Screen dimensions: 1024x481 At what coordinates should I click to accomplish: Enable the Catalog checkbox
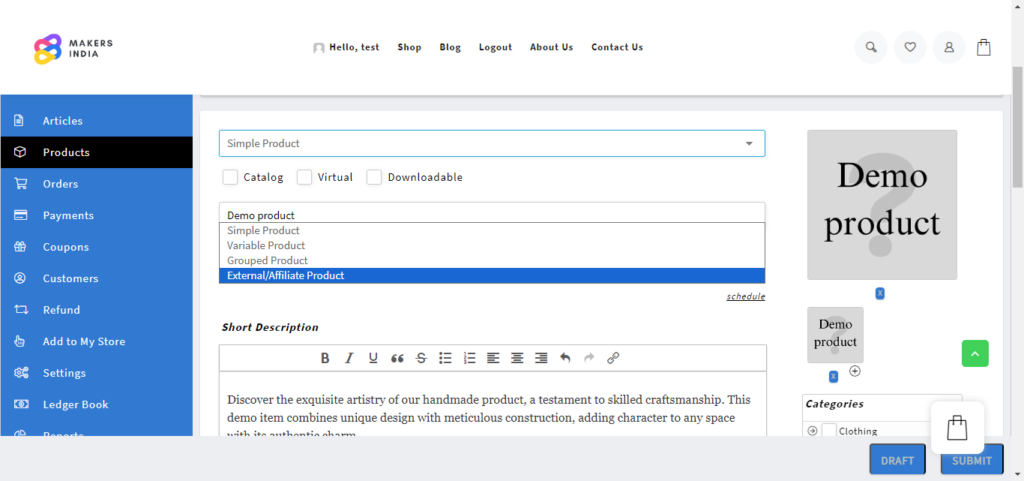click(230, 177)
